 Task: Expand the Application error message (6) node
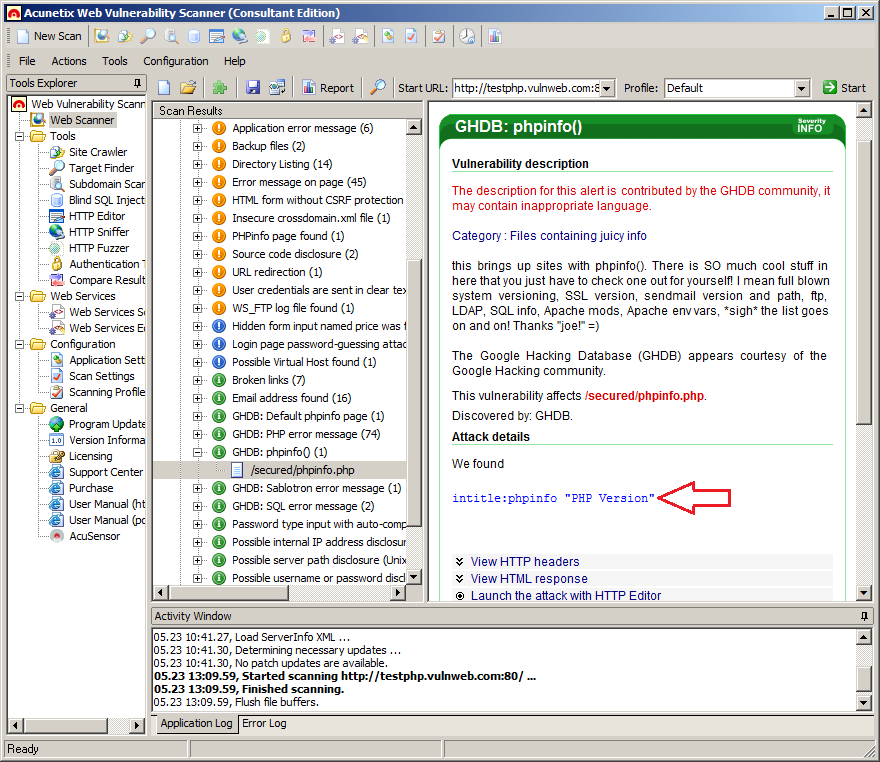pos(197,128)
